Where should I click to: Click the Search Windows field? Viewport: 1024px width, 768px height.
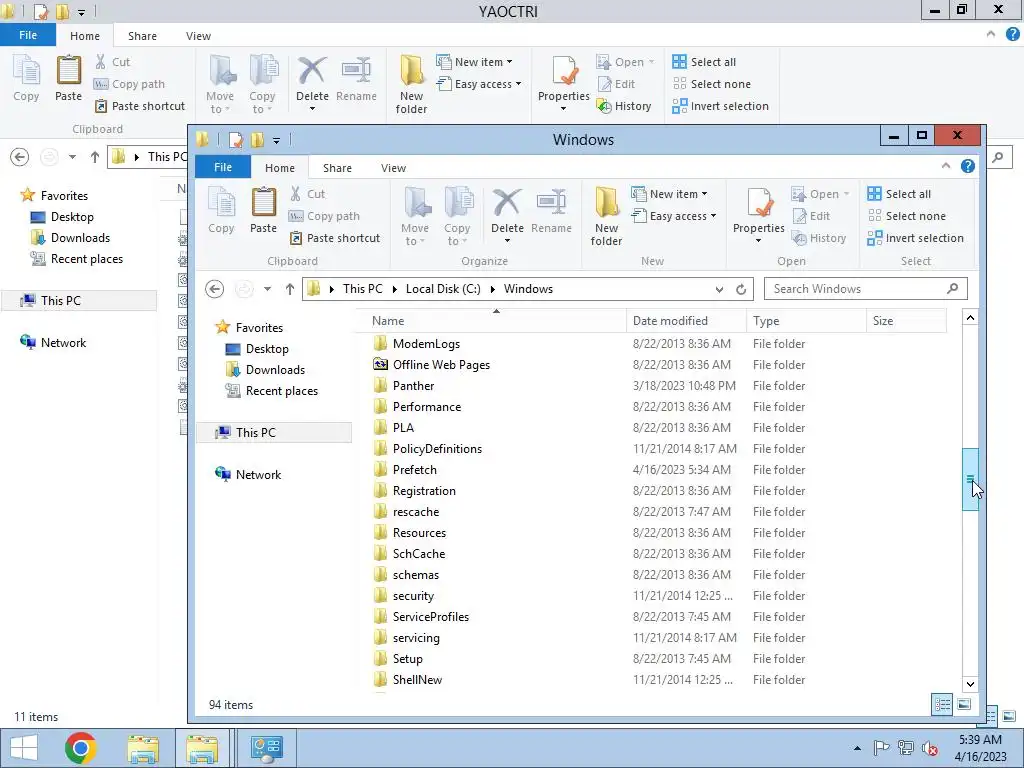pos(865,289)
